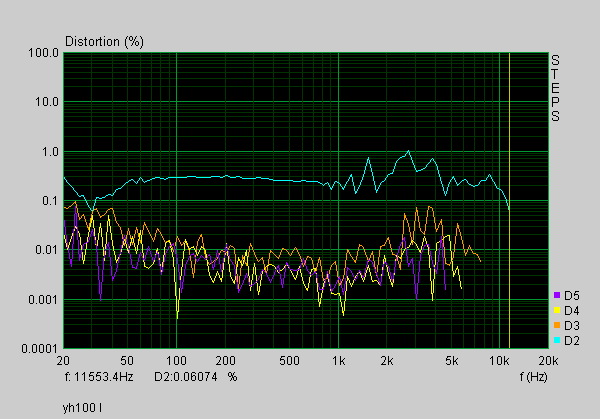
Task: Click the 100 frequency tick label
Action: [176, 361]
